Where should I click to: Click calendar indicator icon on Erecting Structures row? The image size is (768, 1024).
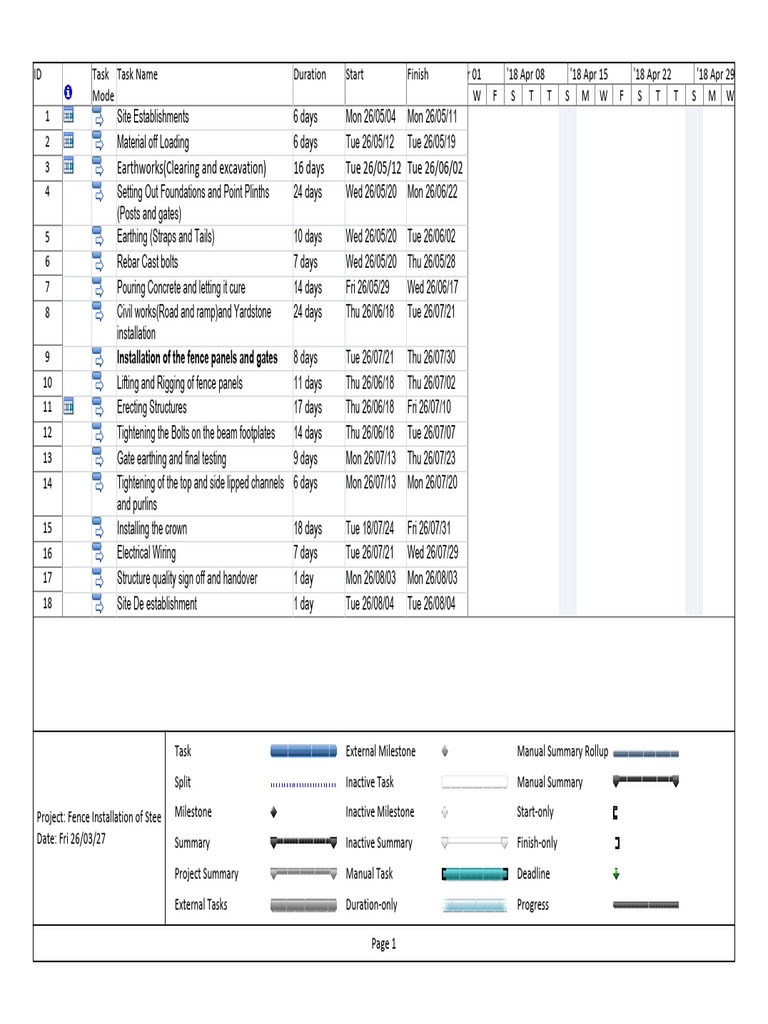[69, 407]
